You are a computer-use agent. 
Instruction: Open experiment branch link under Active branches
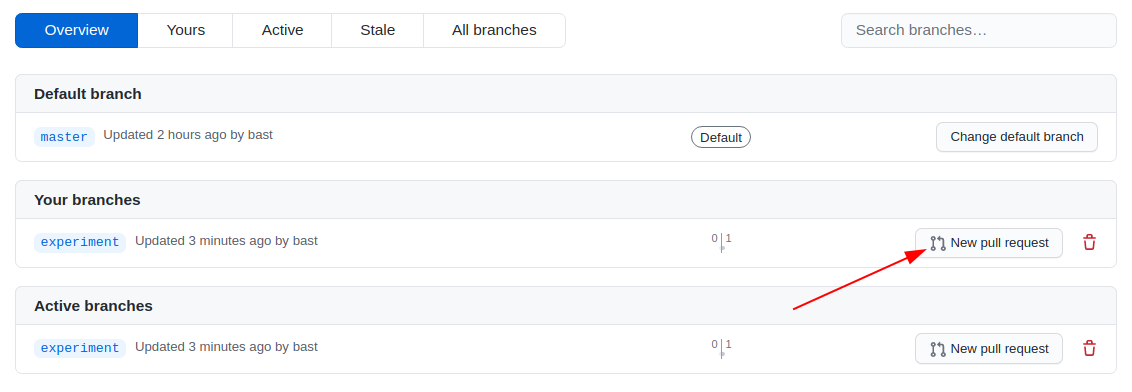tap(80, 349)
